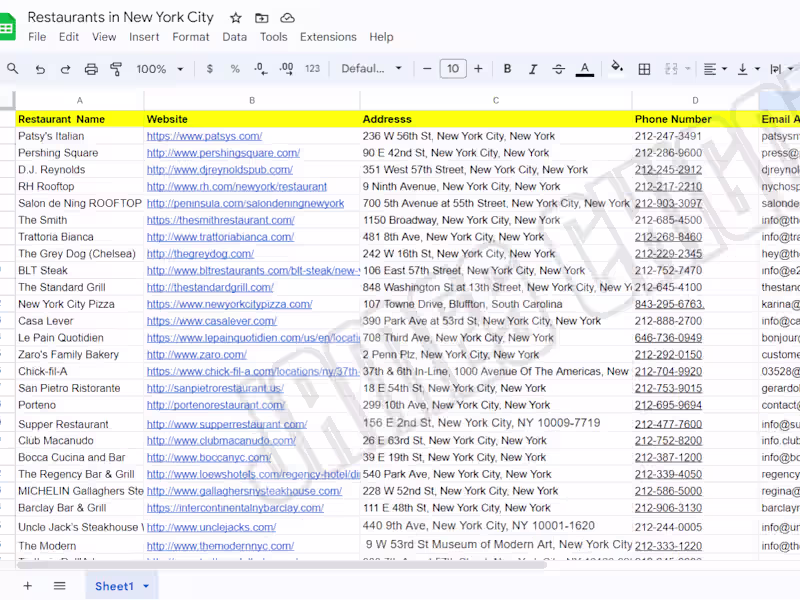
Task: Open the Extensions menu
Action: (328, 37)
